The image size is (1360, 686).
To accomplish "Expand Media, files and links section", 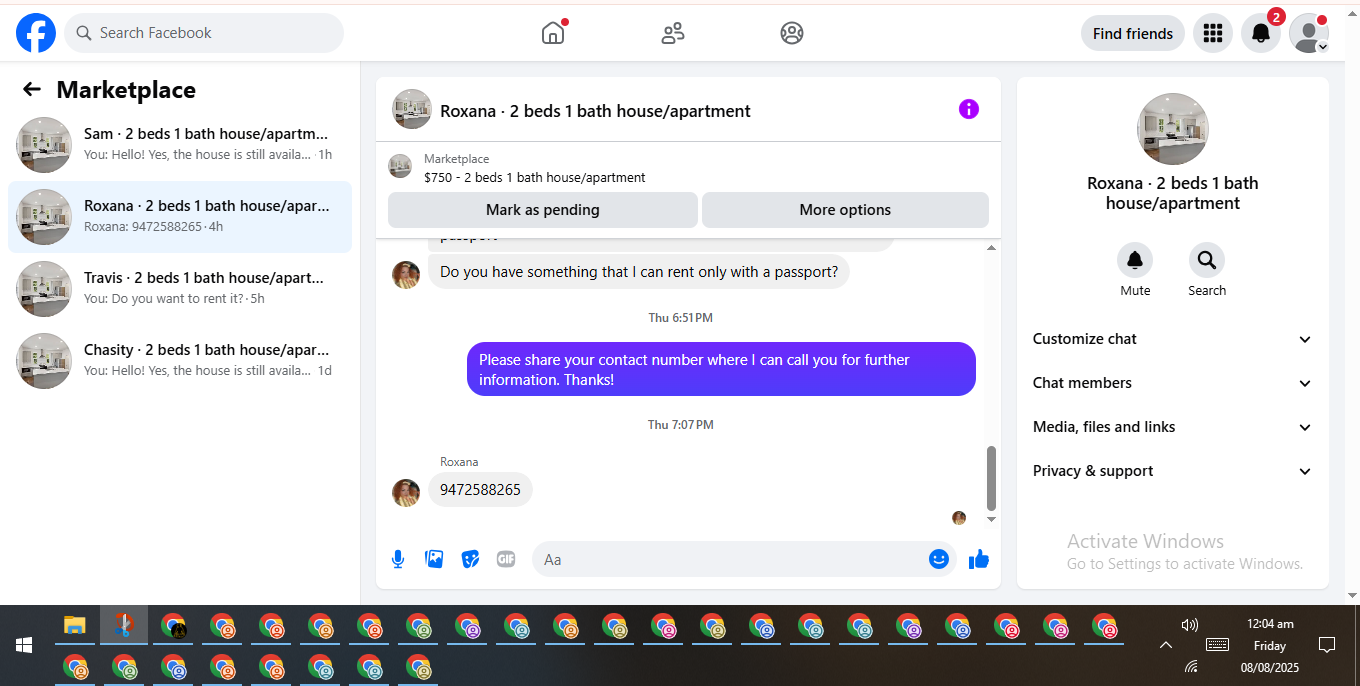I will pos(1172,427).
